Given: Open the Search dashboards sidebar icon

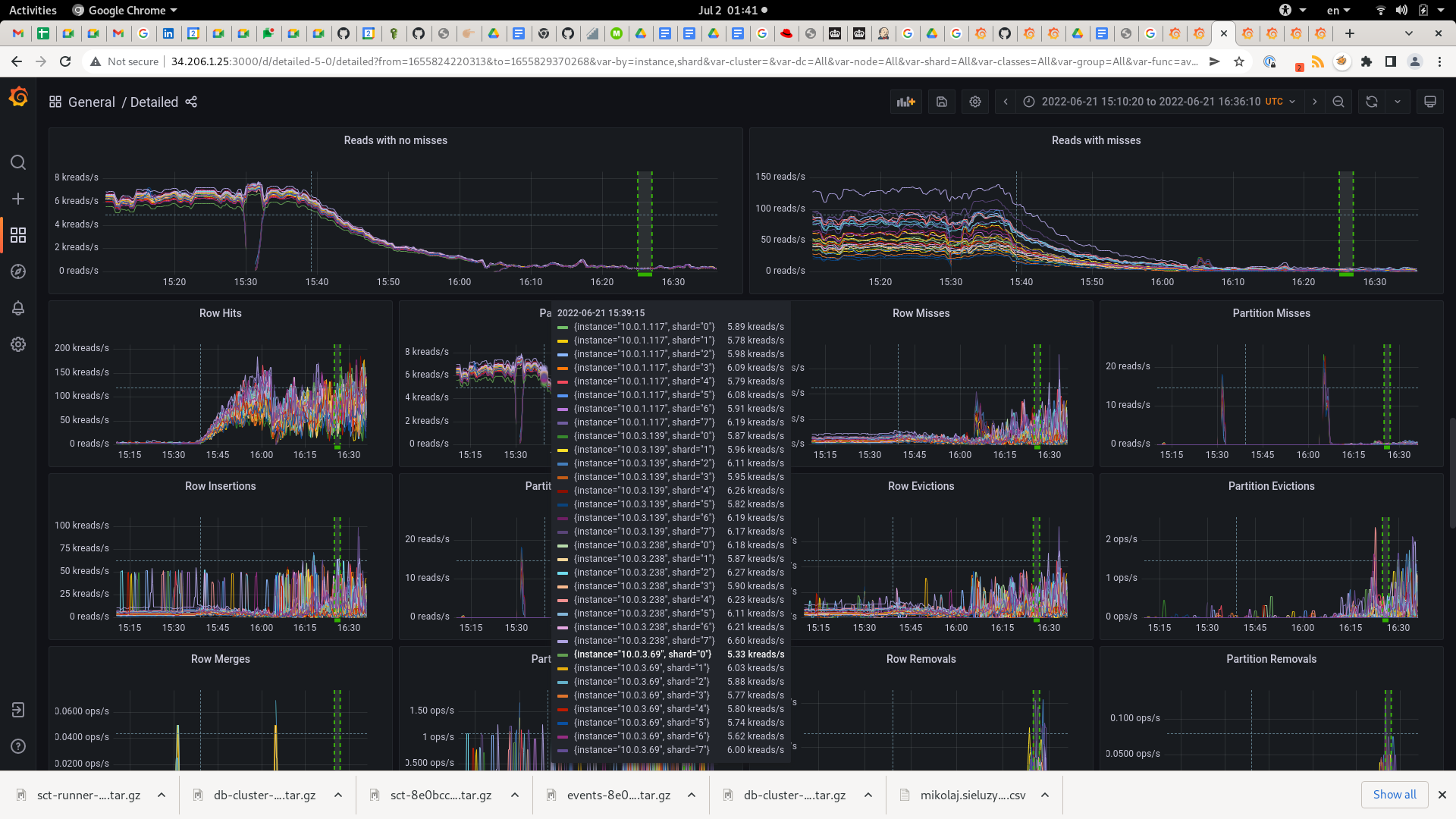Looking at the screenshot, I should click(18, 162).
